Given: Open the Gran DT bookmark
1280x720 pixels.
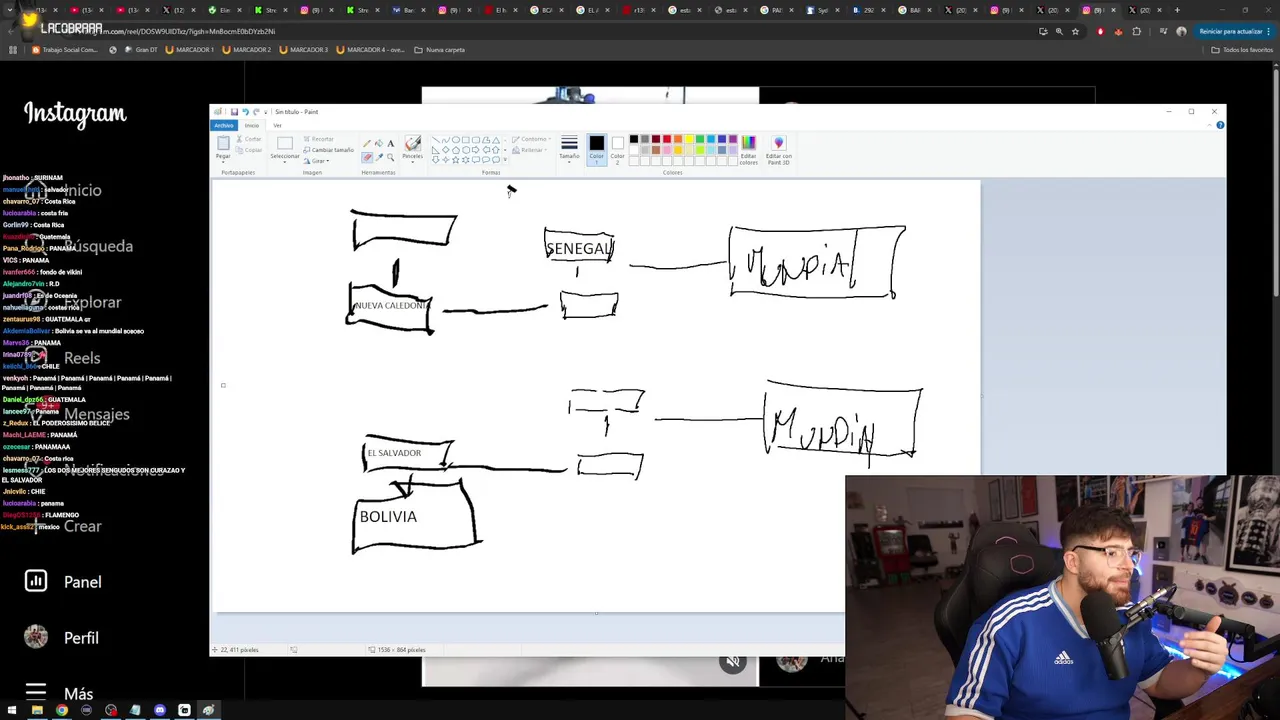Looking at the screenshot, I should click(x=141, y=49).
